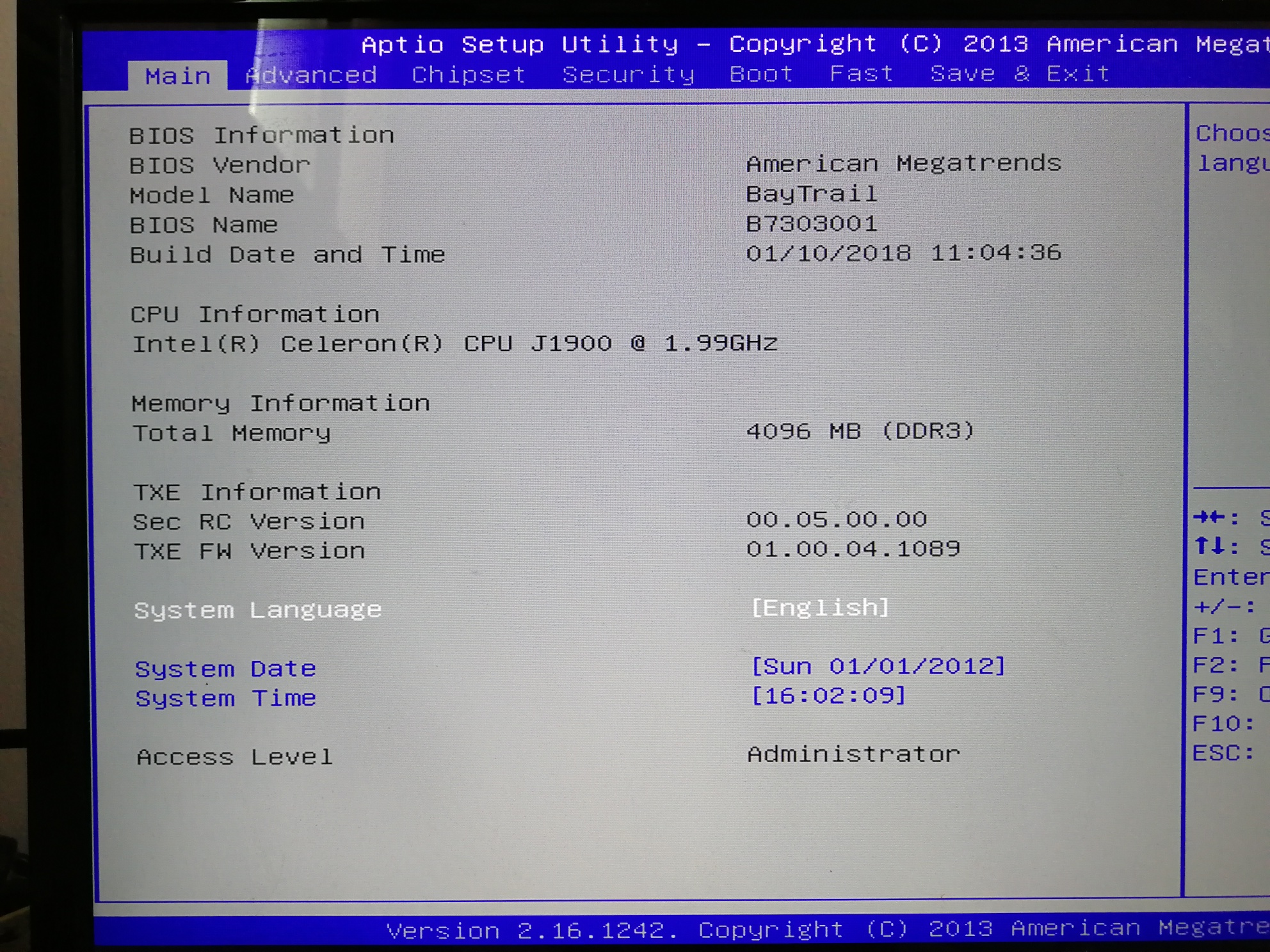This screenshot has width=1270, height=952.
Task: Open the Fast tab
Action: tap(861, 74)
